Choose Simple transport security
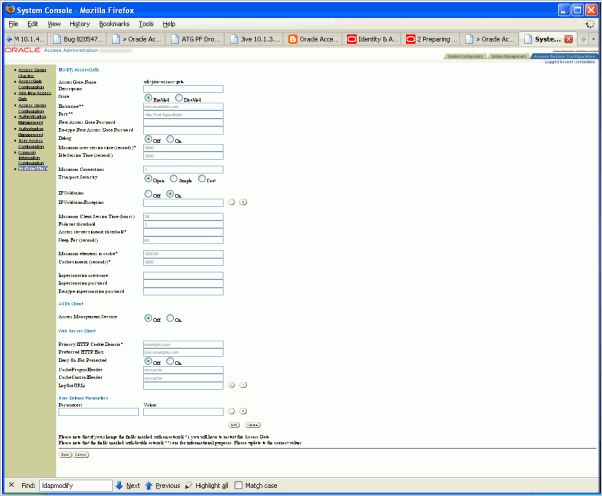The height and width of the screenshot is (496, 602). (174, 179)
